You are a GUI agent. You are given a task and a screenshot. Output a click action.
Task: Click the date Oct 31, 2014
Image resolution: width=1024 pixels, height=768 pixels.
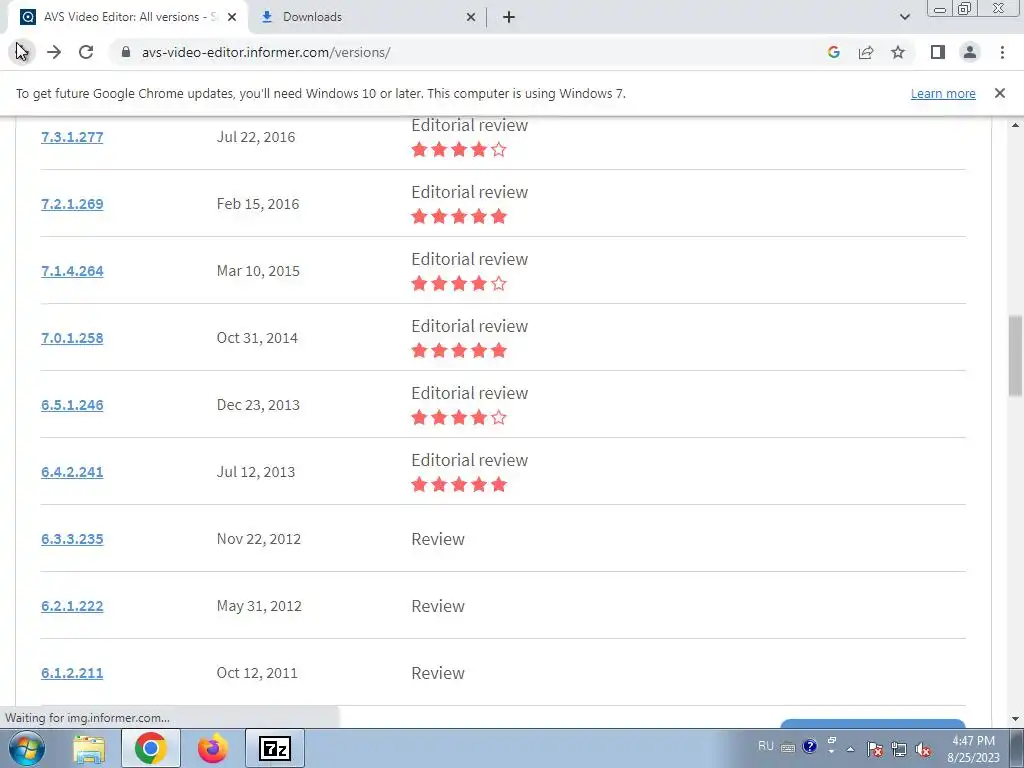tap(257, 338)
